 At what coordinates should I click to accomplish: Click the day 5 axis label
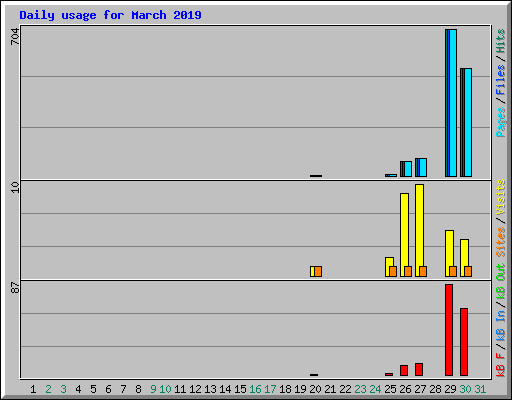click(93, 389)
